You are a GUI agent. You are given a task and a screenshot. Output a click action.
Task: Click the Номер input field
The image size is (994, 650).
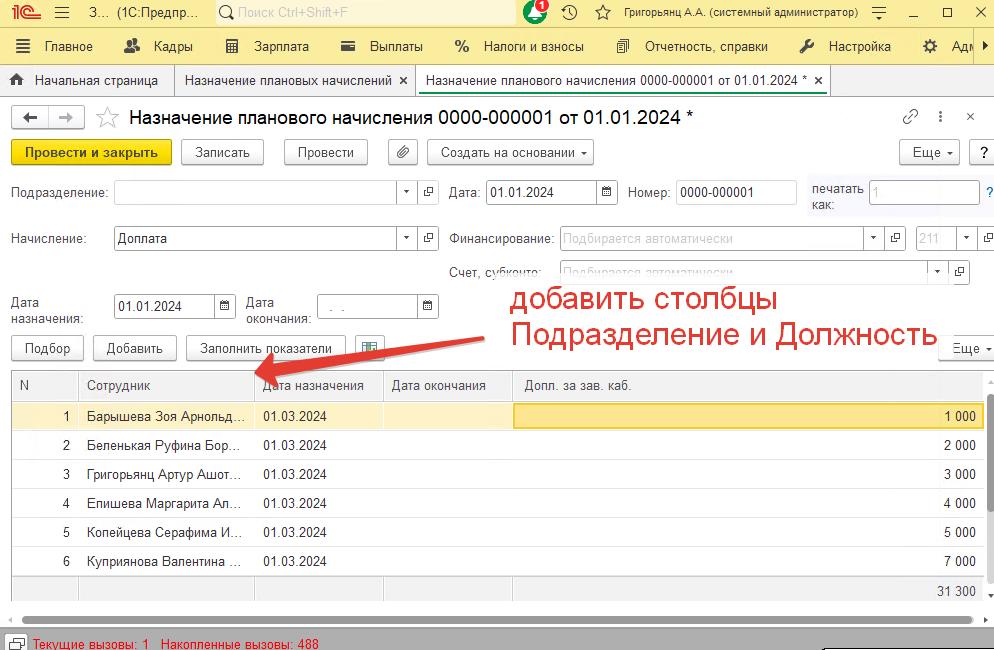(x=735, y=192)
